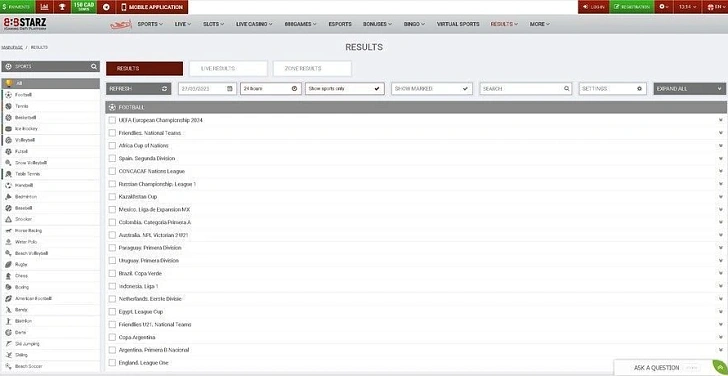
Task: Click the search magnifier in Sports sidebar header
Action: pos(94,66)
